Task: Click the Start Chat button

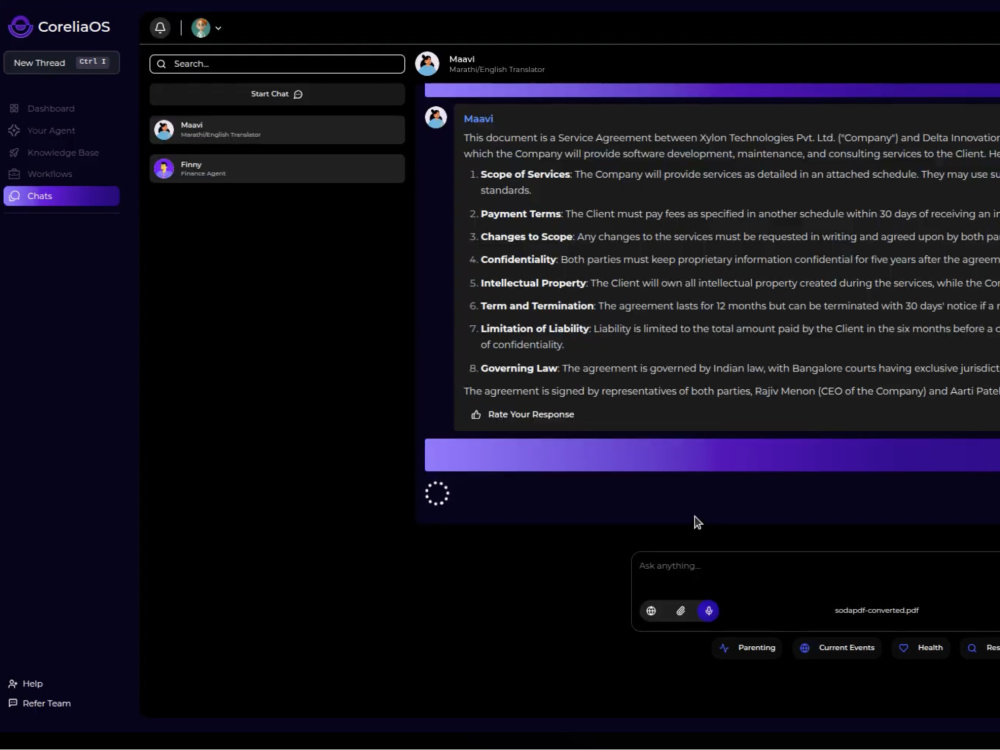Action: pyautogui.click(x=277, y=94)
